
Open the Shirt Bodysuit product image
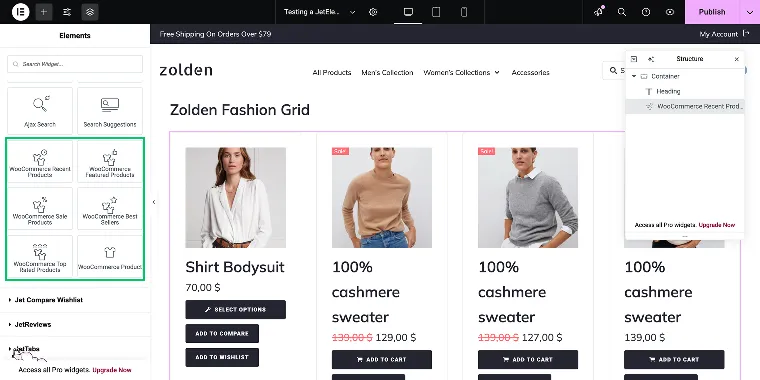tap(236, 198)
